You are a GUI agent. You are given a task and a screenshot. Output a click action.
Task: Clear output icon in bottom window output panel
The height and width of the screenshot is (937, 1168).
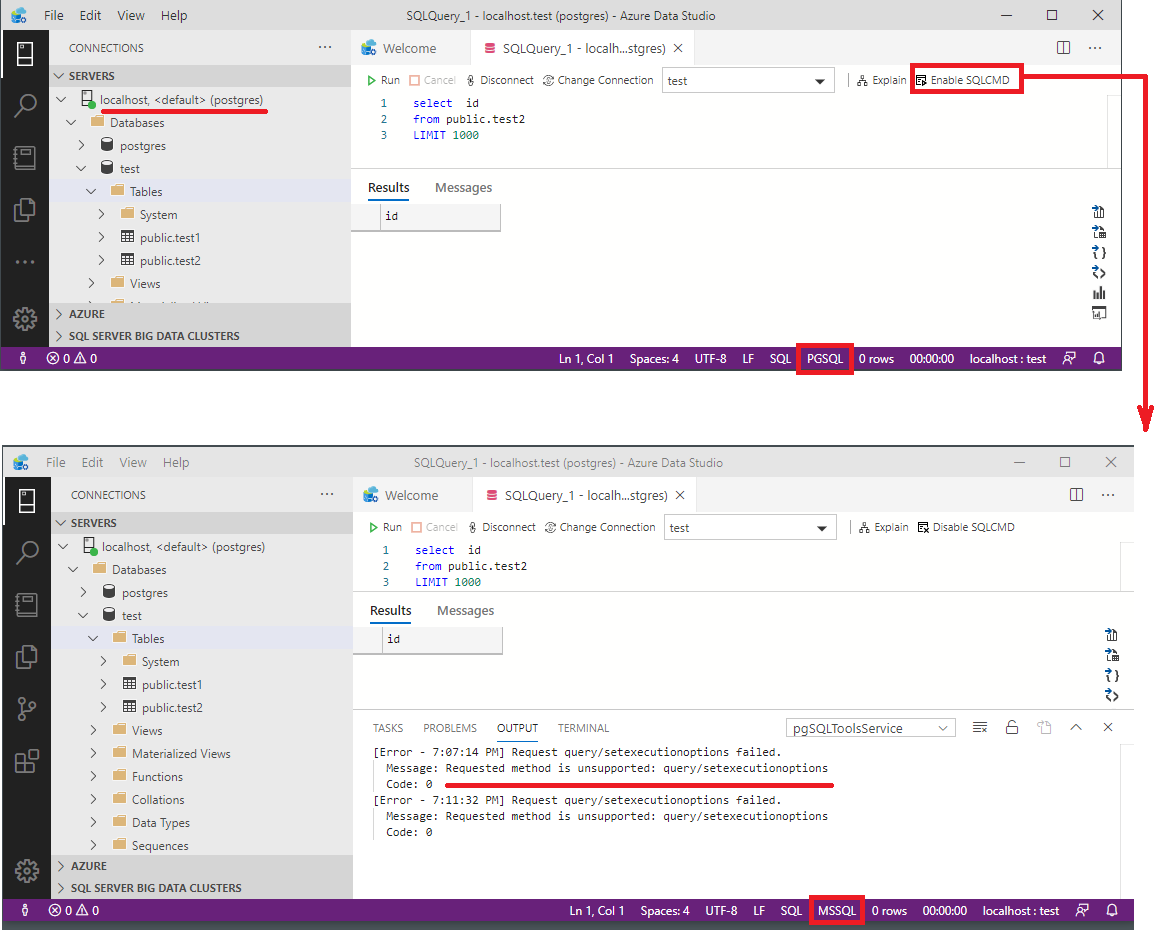980,728
